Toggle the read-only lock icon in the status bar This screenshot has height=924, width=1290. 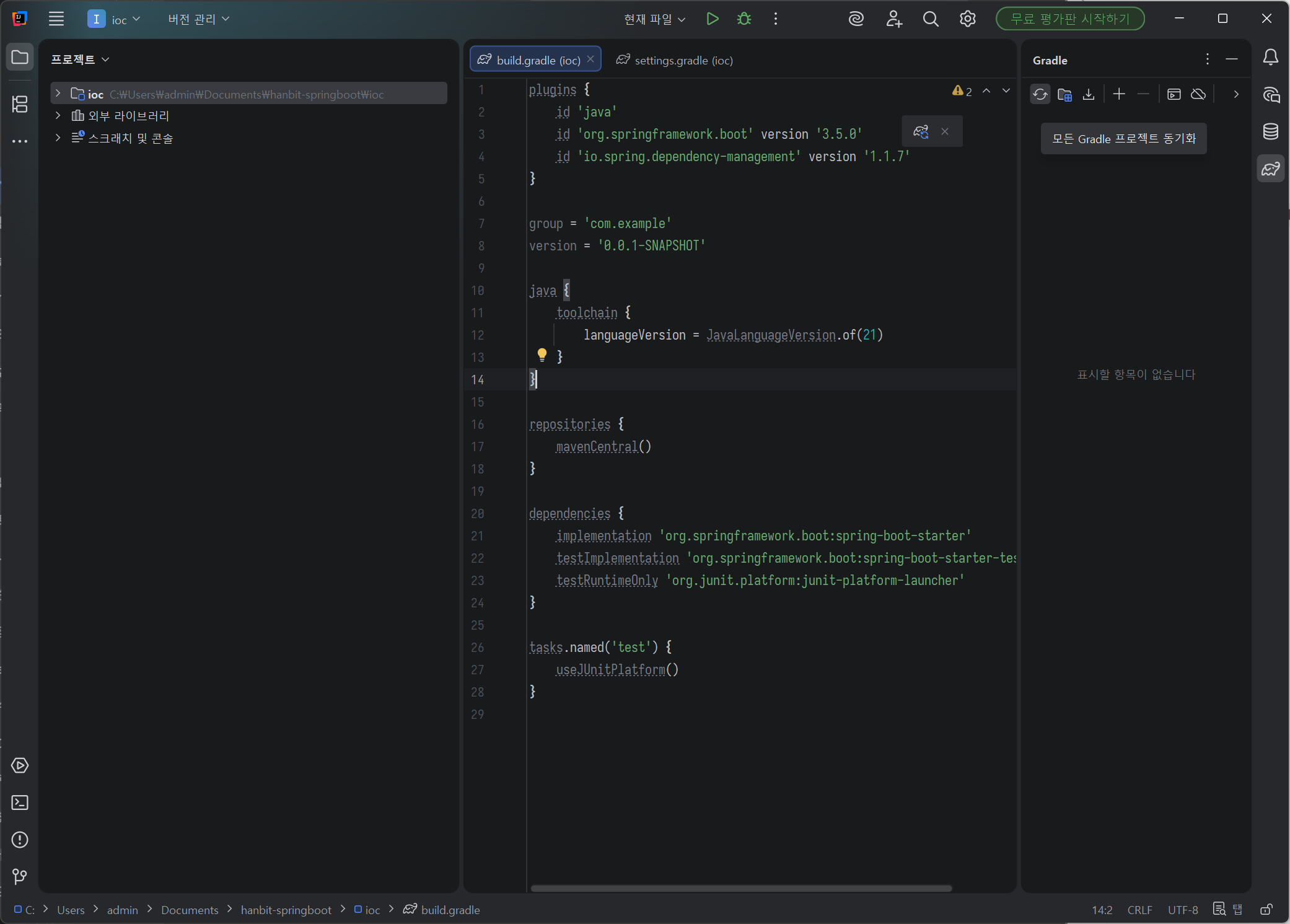coord(1266,910)
